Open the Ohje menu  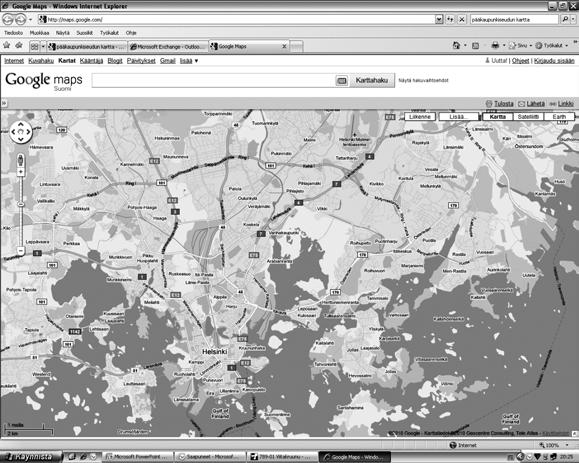tap(131, 33)
